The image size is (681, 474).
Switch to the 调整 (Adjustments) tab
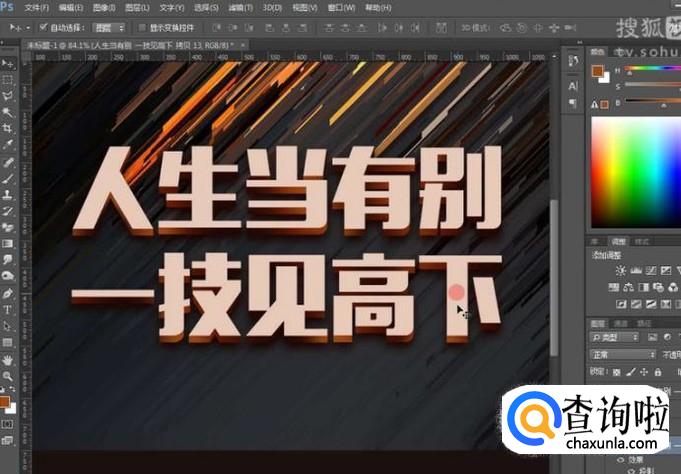[618, 242]
